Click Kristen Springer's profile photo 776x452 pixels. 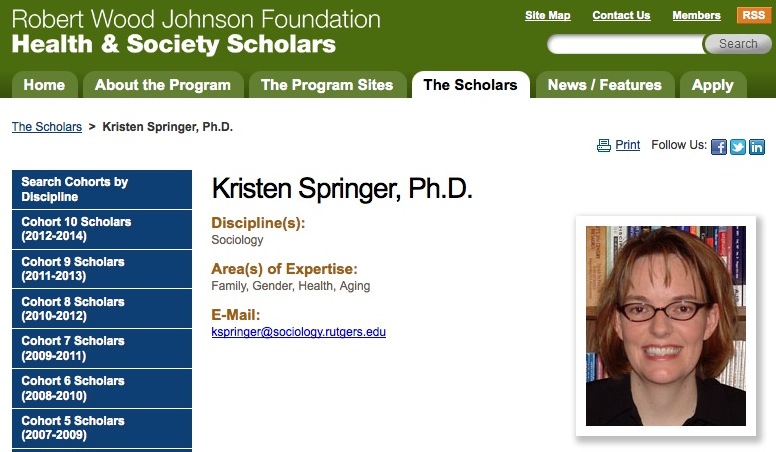tap(665, 325)
